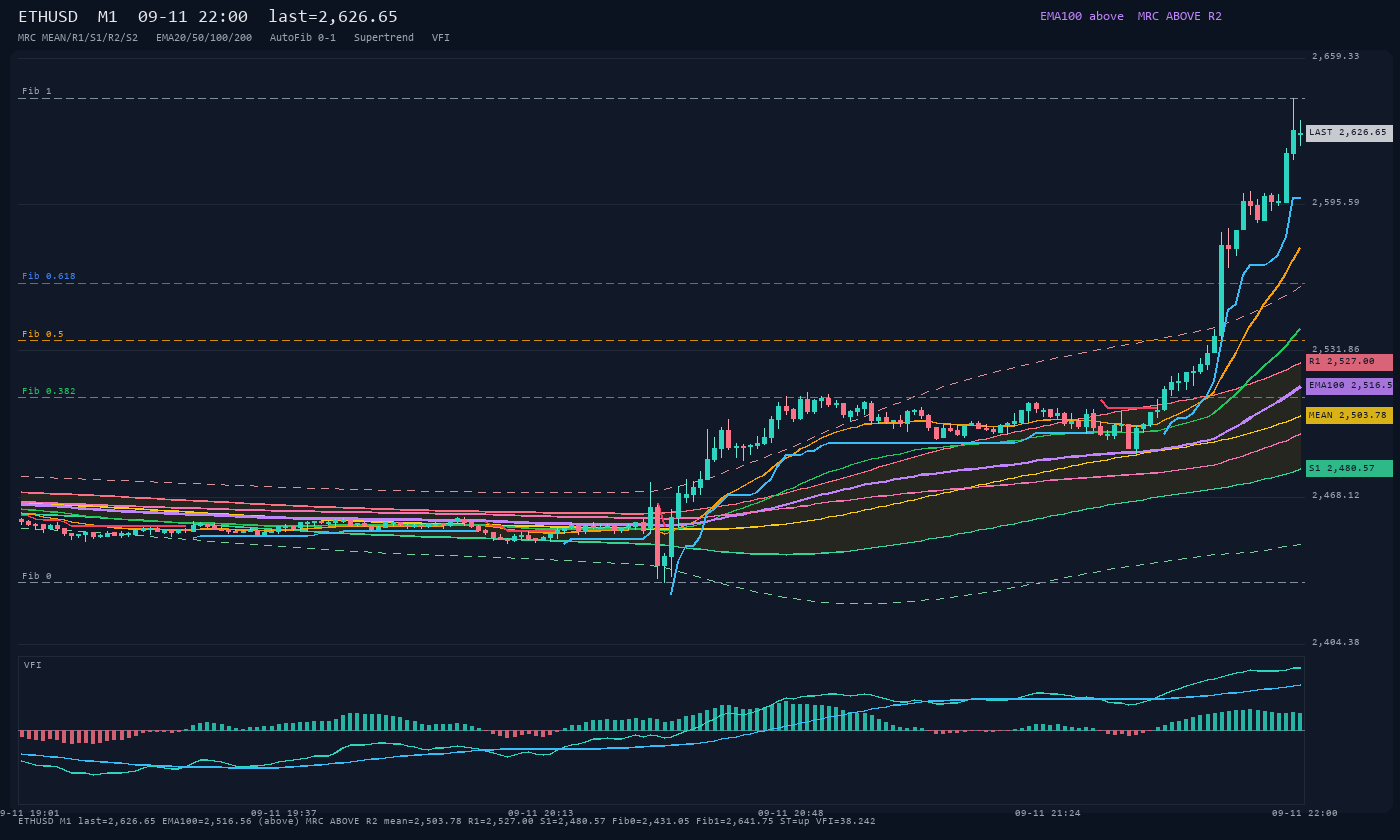Click the 'AutoFib 0-1' indicator legend

tap(303, 37)
